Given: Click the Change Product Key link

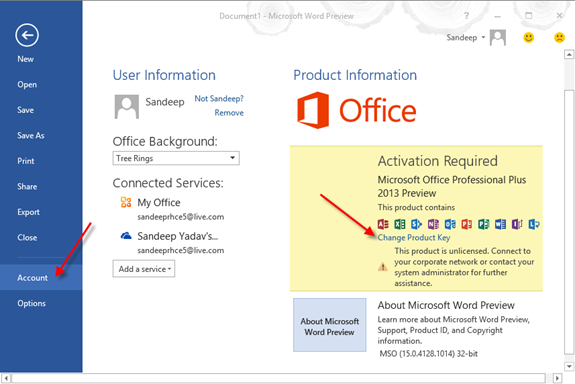Looking at the screenshot, I should (x=414, y=238).
